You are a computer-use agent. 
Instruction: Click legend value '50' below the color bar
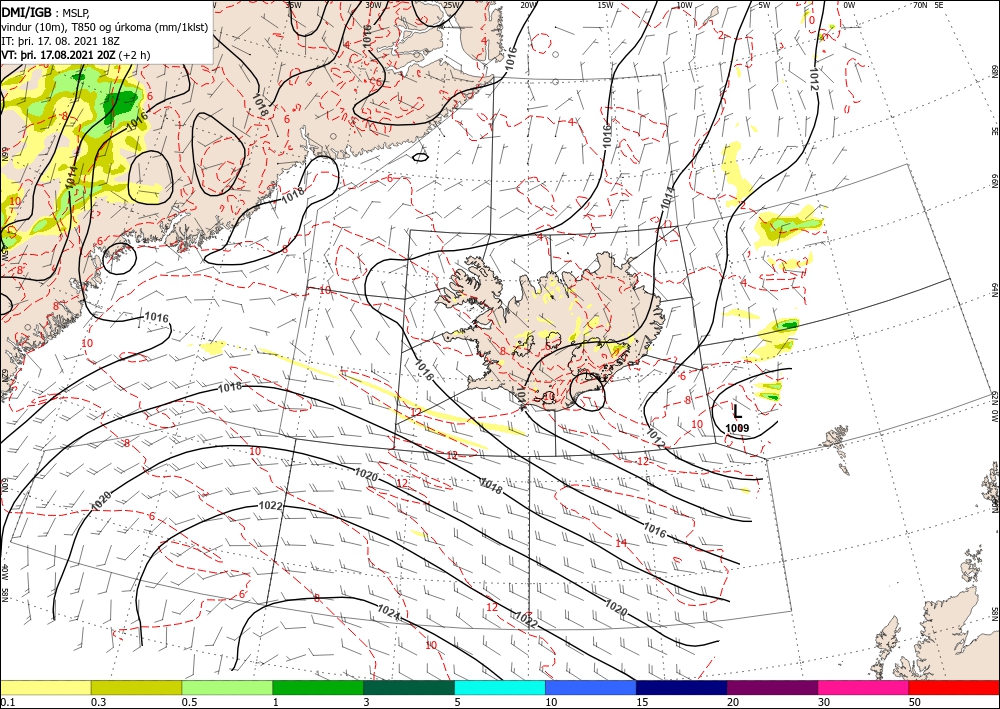point(915,702)
